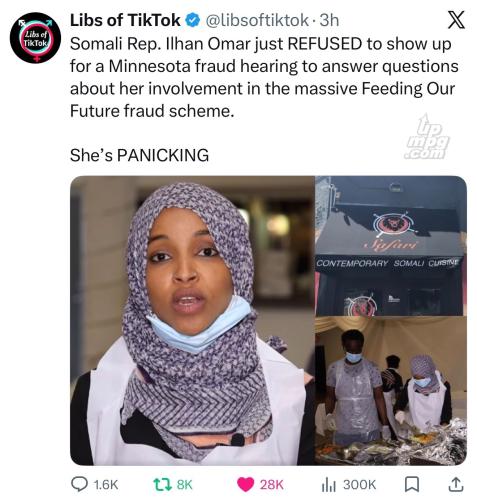Open the view analytics bar chart icon
Screen dimensions: 477x500
coord(328,484)
